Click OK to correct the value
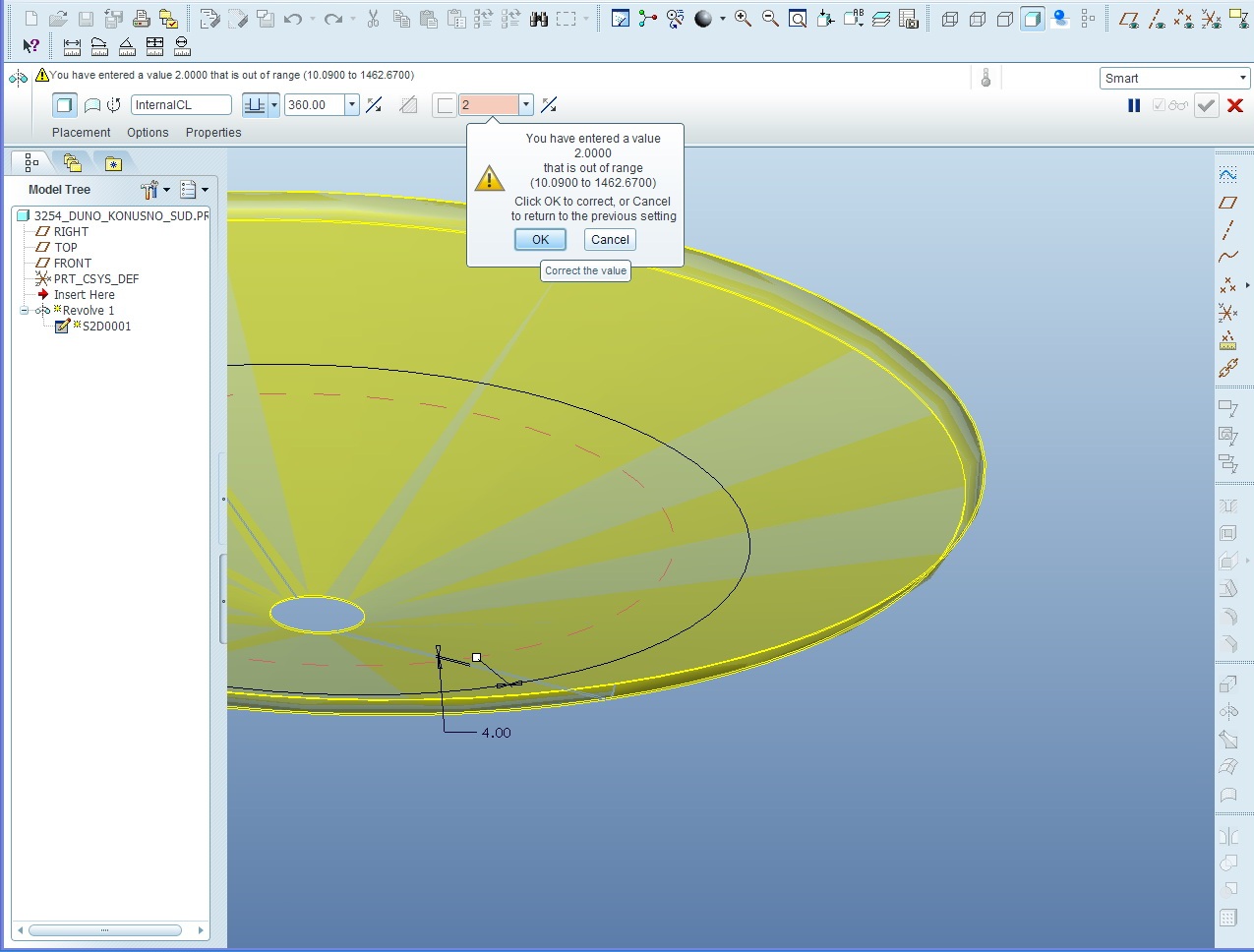Viewport: 1254px width, 952px height. [540, 240]
